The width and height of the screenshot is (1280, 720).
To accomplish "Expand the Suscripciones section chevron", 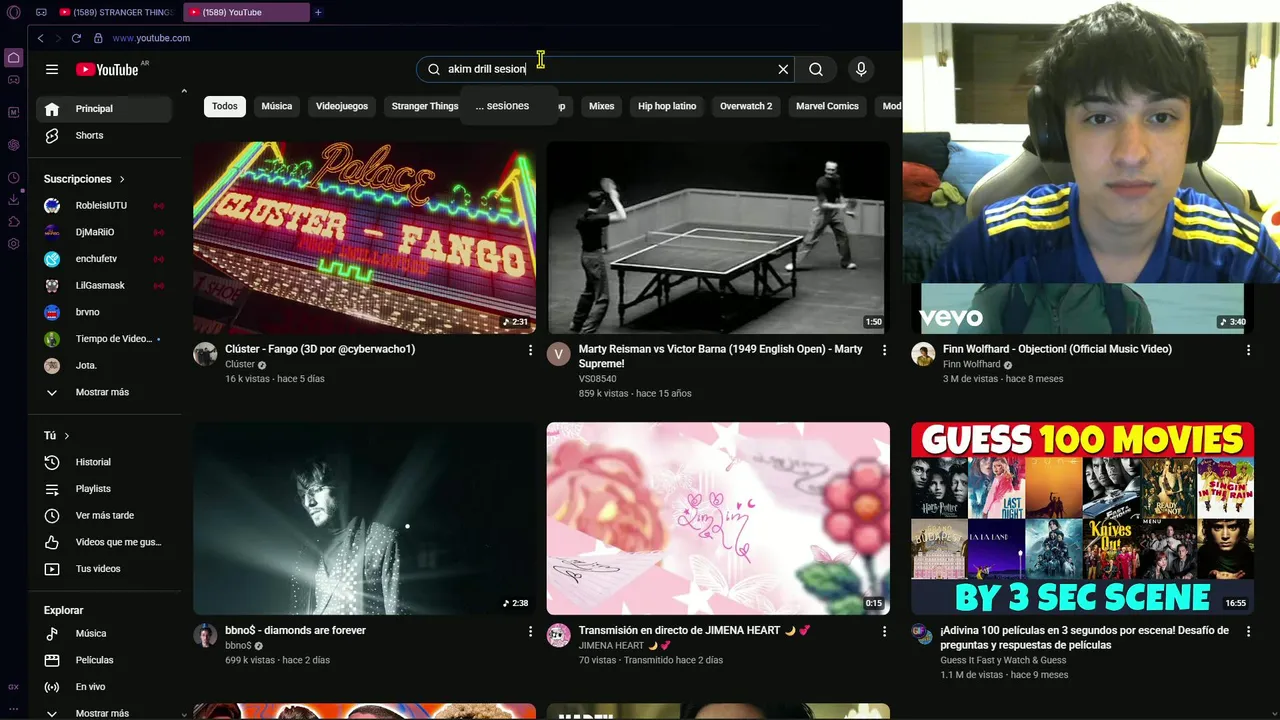I will [122, 179].
